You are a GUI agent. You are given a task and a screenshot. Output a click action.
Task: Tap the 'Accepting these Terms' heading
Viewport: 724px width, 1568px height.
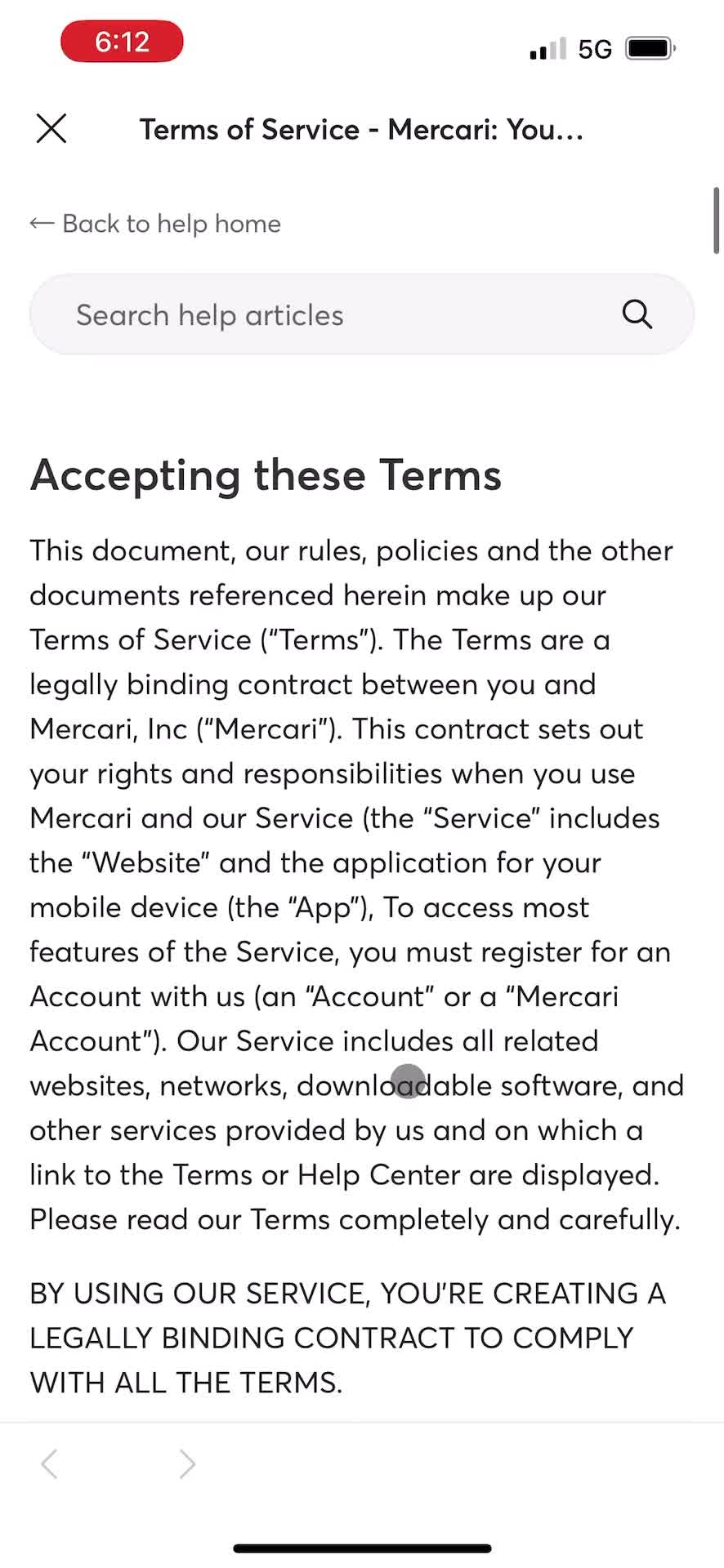[x=266, y=475]
